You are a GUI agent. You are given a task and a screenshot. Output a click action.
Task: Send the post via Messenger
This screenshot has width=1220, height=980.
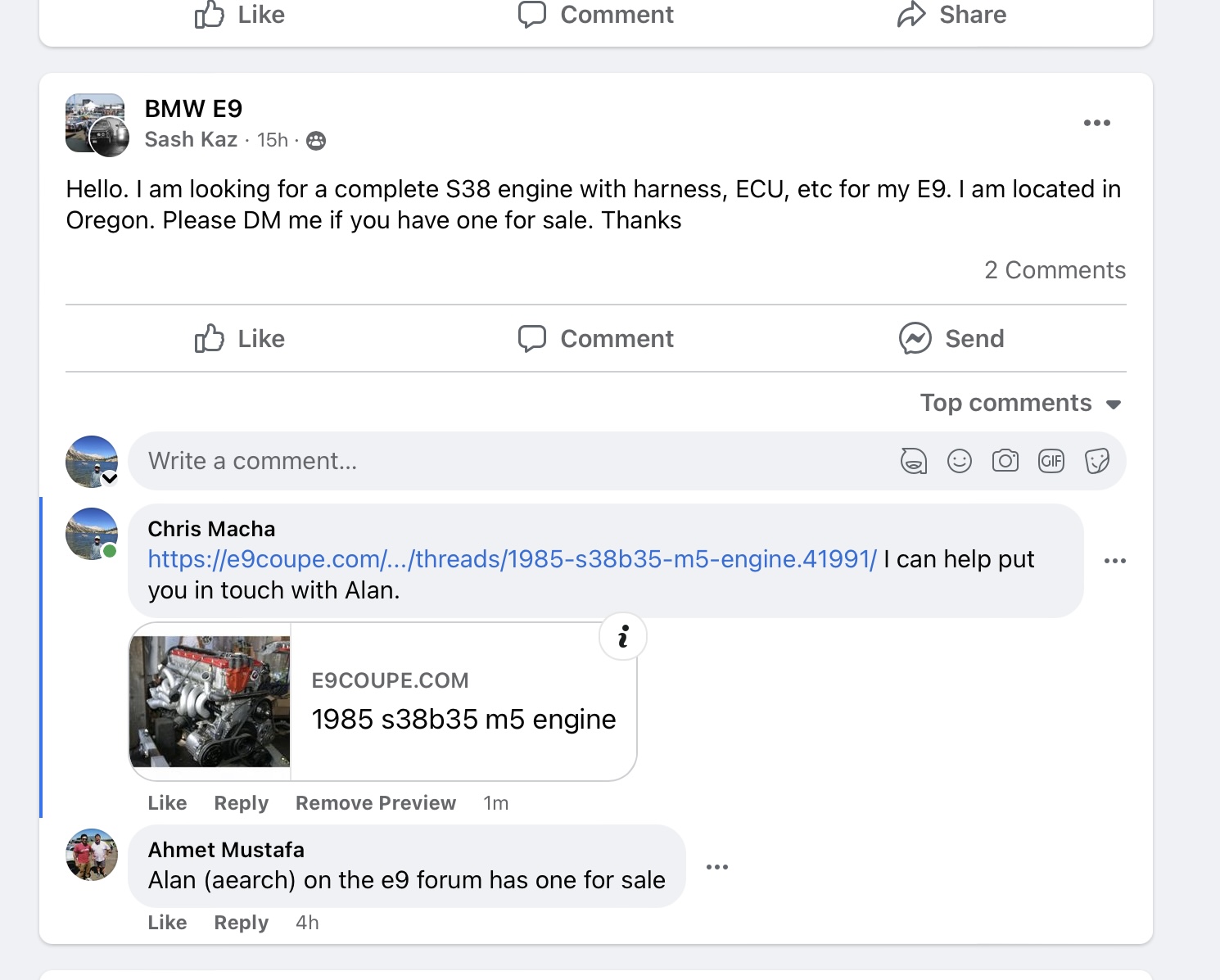click(x=951, y=338)
